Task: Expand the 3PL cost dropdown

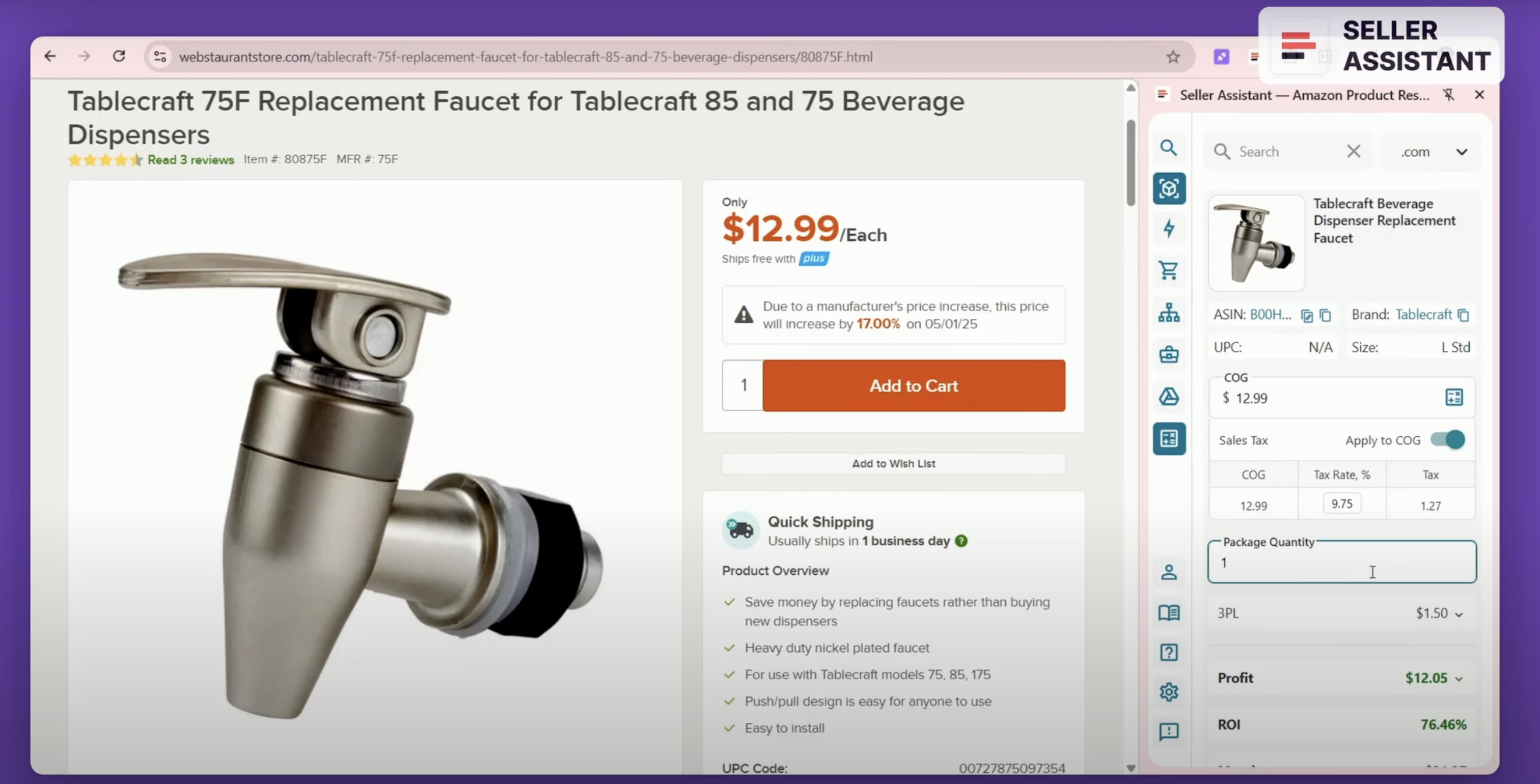Action: [x=1459, y=612]
